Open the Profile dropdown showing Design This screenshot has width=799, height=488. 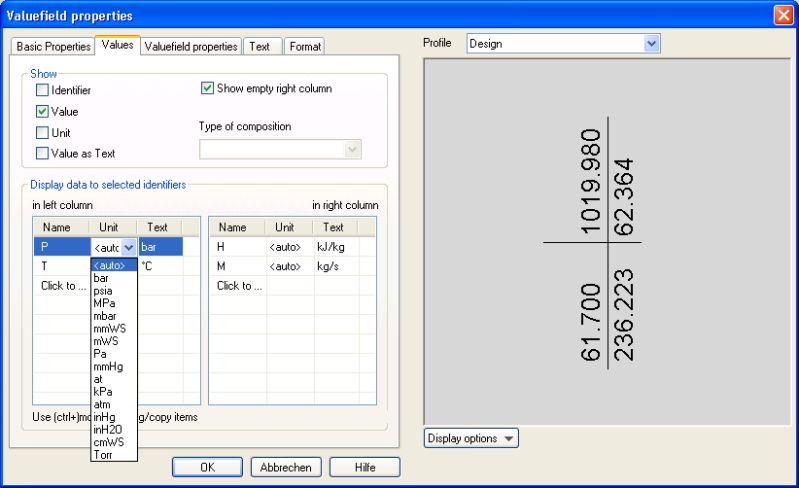tap(564, 43)
